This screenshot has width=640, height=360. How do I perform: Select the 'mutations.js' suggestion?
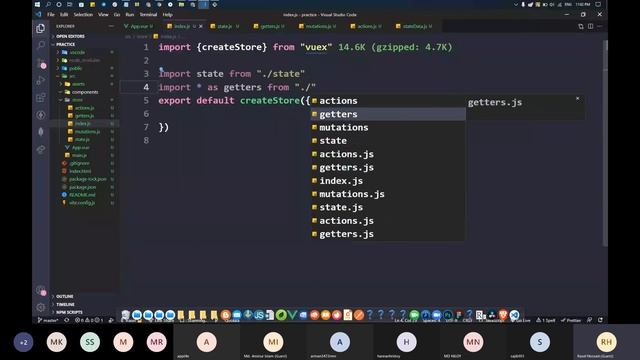(x=388, y=194)
